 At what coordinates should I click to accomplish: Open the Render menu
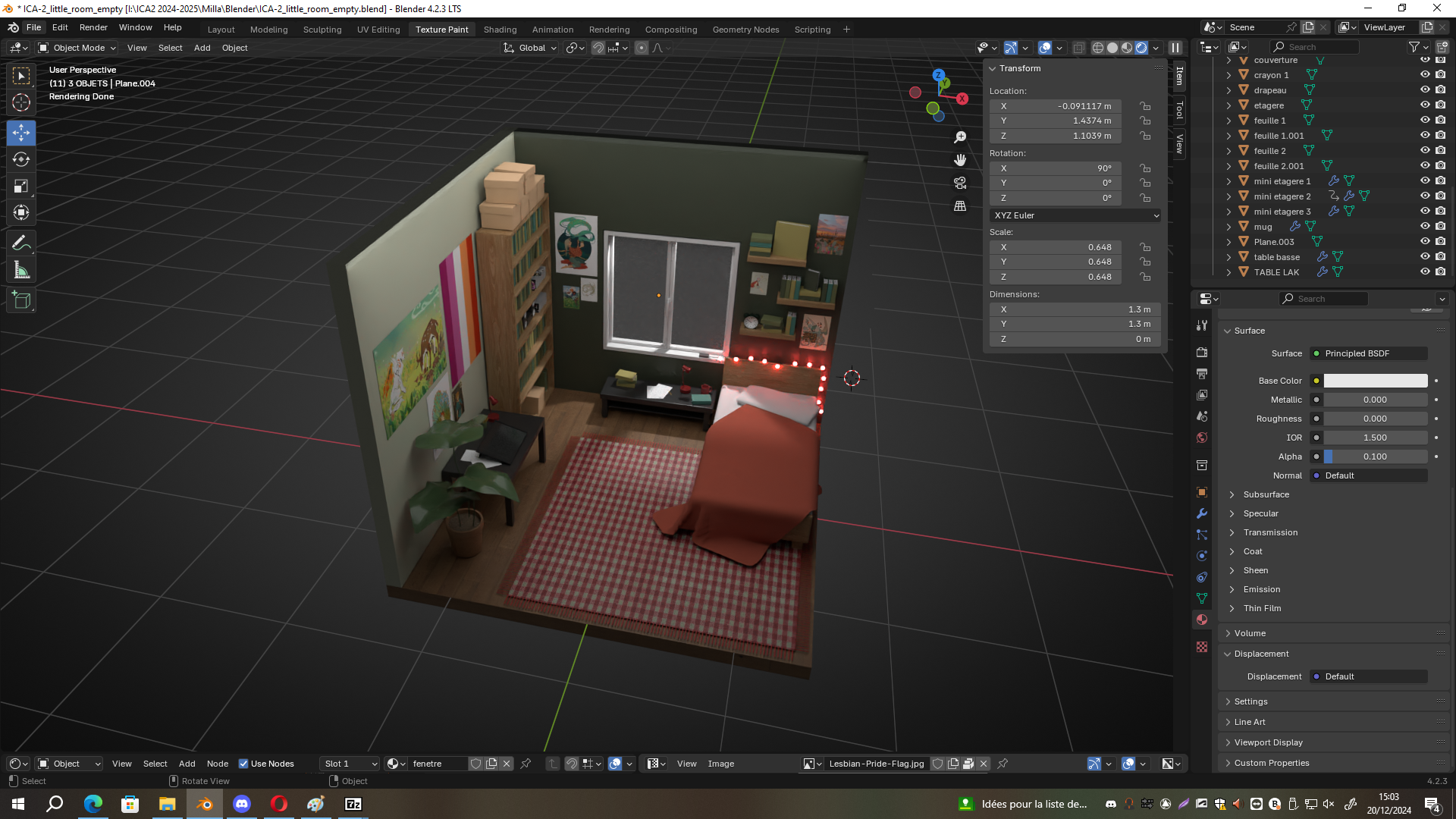pos(93,27)
